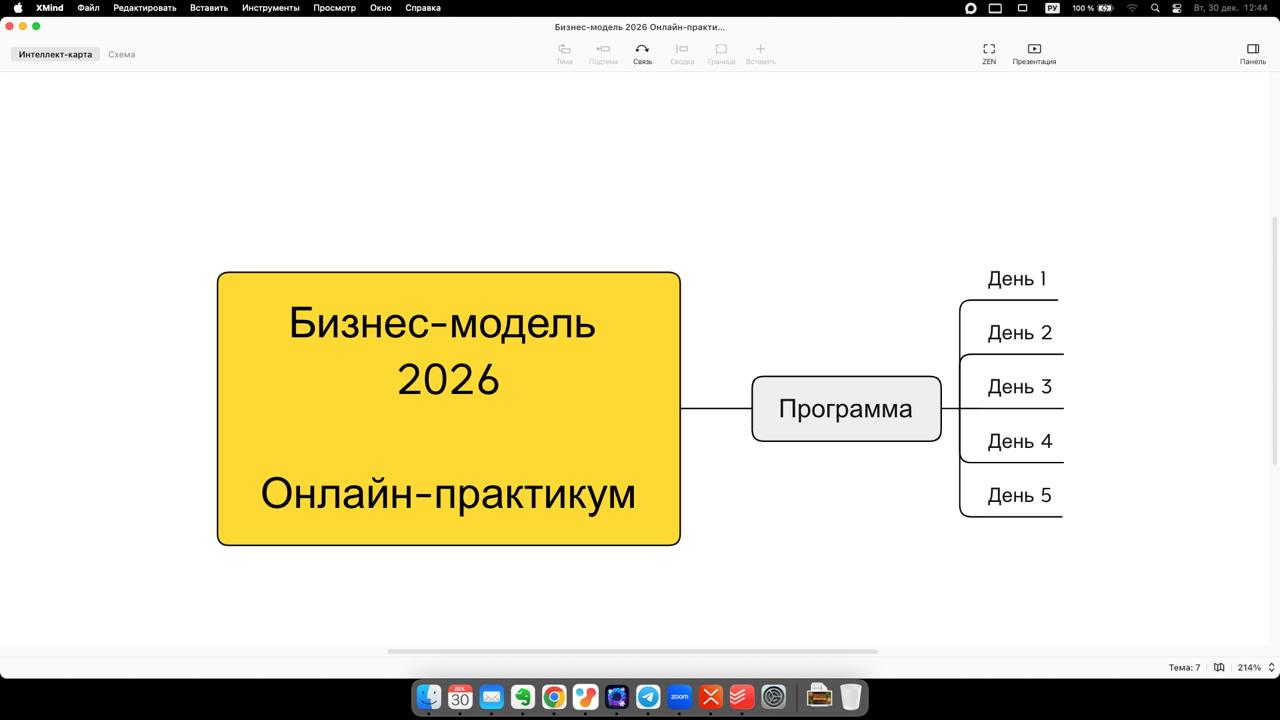Switch to Интеллект-карта view mode
1280x720 pixels.
(55, 55)
